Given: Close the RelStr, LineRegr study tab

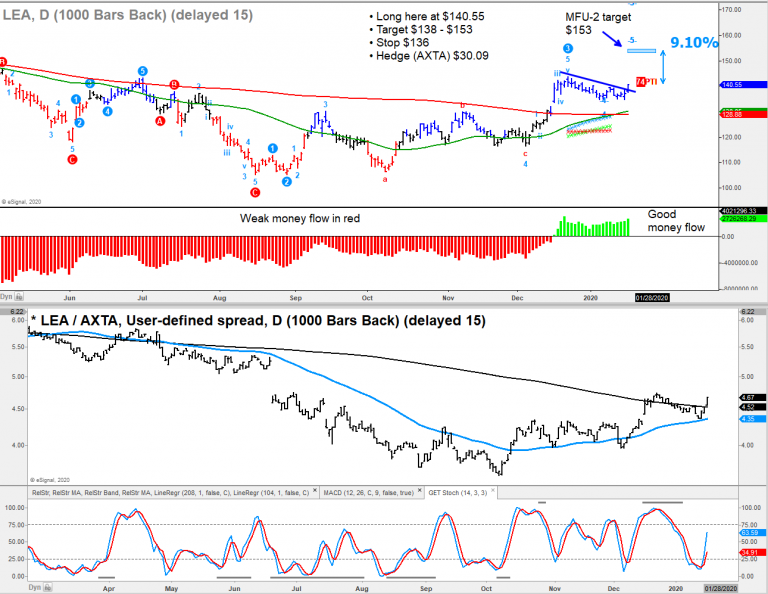Looking at the screenshot, I should [315, 490].
